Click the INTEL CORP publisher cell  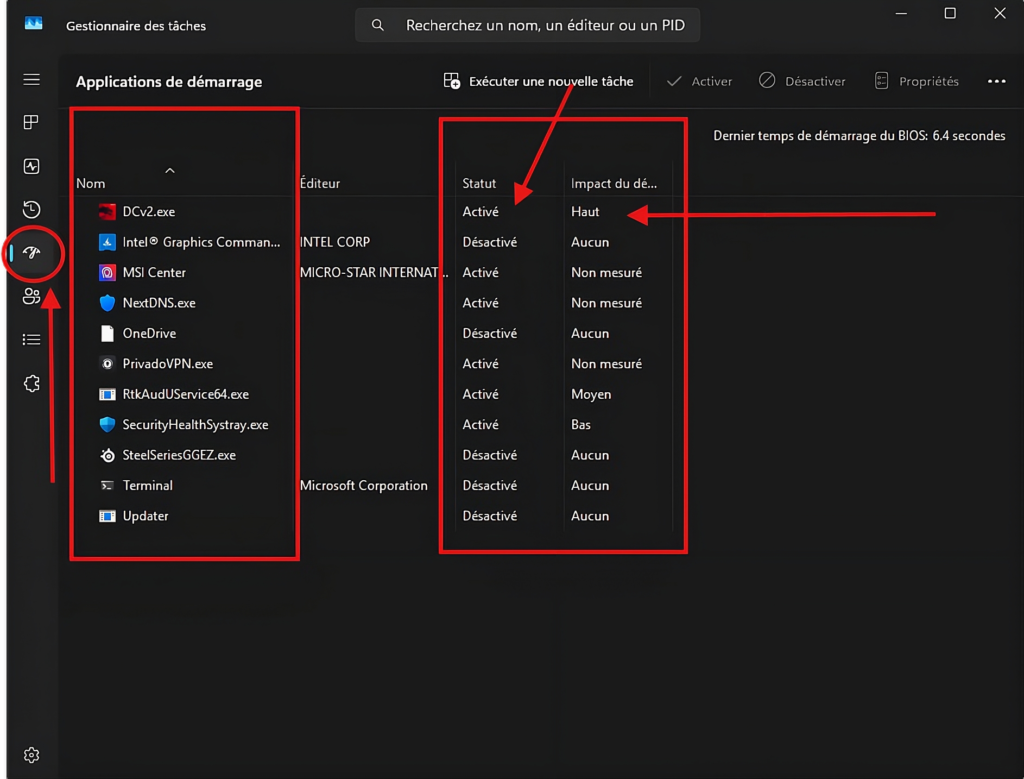(x=335, y=242)
